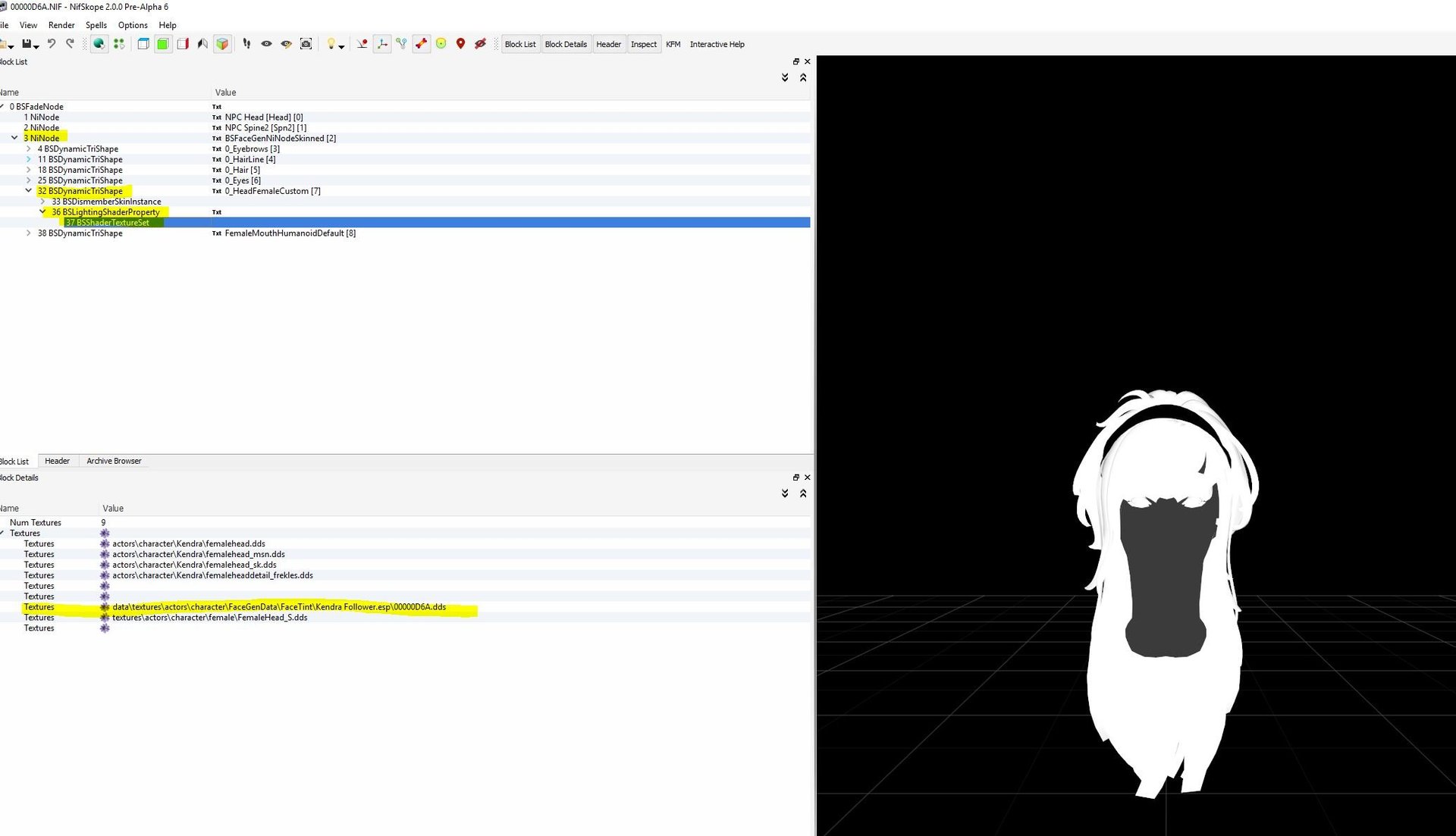
Task: Toggle the Header toolbar button
Action: point(608,44)
